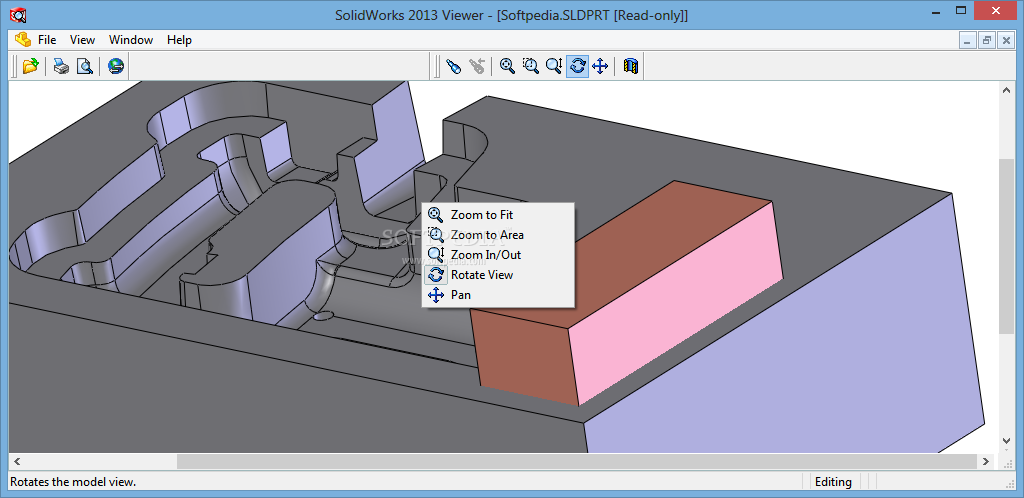Image resolution: width=1024 pixels, height=498 pixels.
Task: Open the File menu
Action: pyautogui.click(x=47, y=40)
